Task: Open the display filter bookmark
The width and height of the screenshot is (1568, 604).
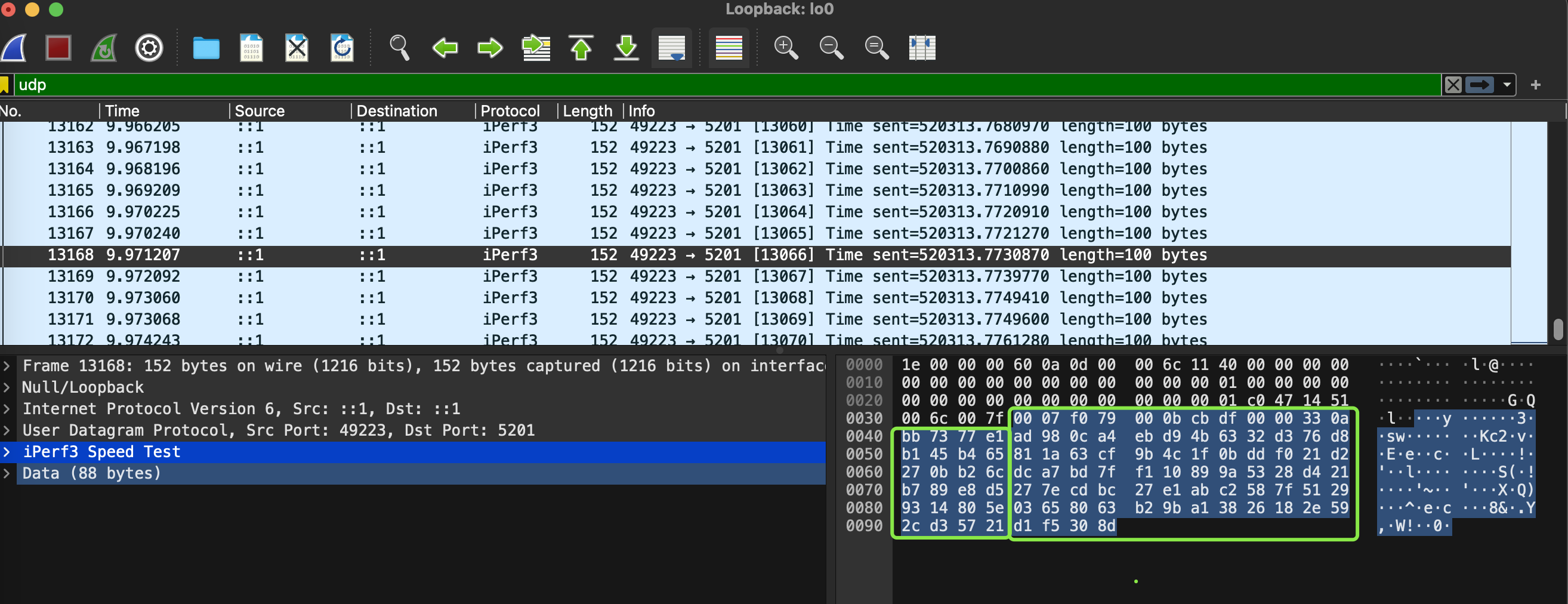Action: click(4, 85)
